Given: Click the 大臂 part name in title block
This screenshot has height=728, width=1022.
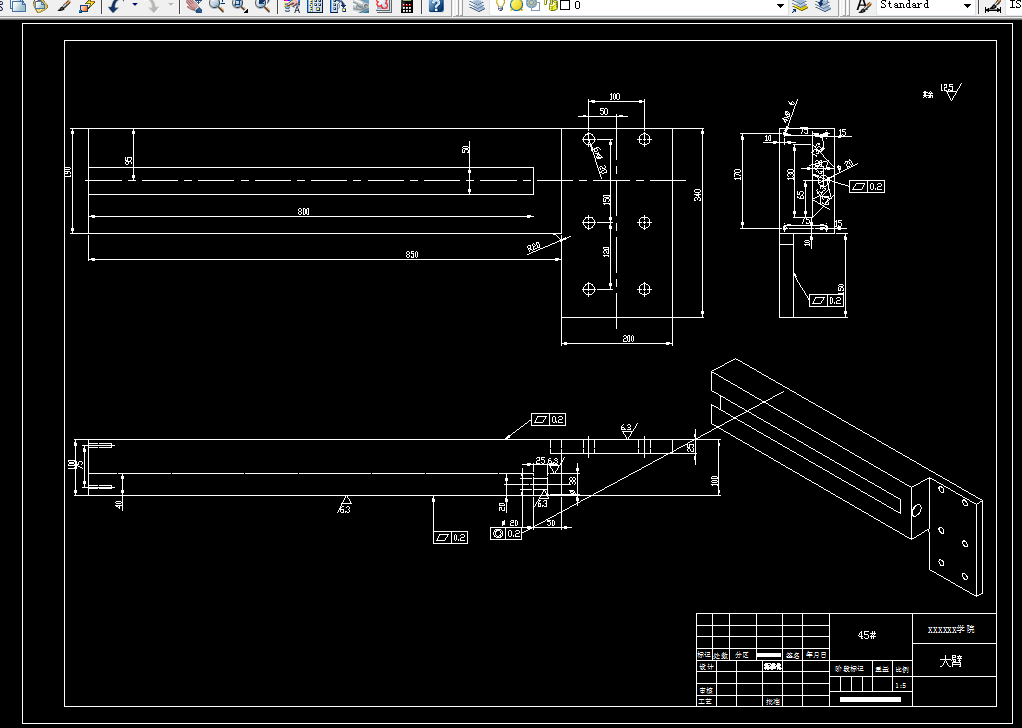Looking at the screenshot, I should [951, 661].
